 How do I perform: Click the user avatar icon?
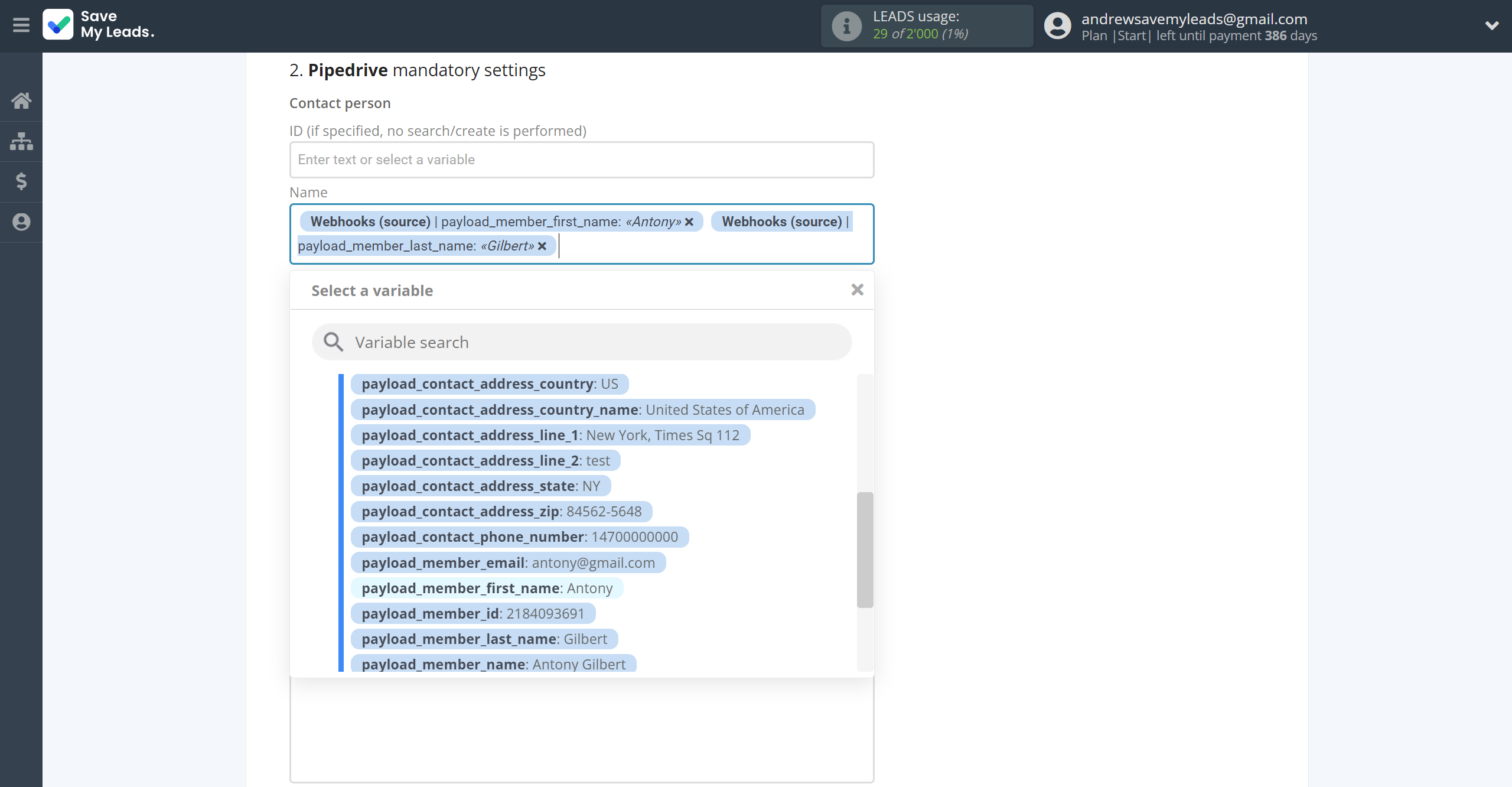coord(1057,26)
